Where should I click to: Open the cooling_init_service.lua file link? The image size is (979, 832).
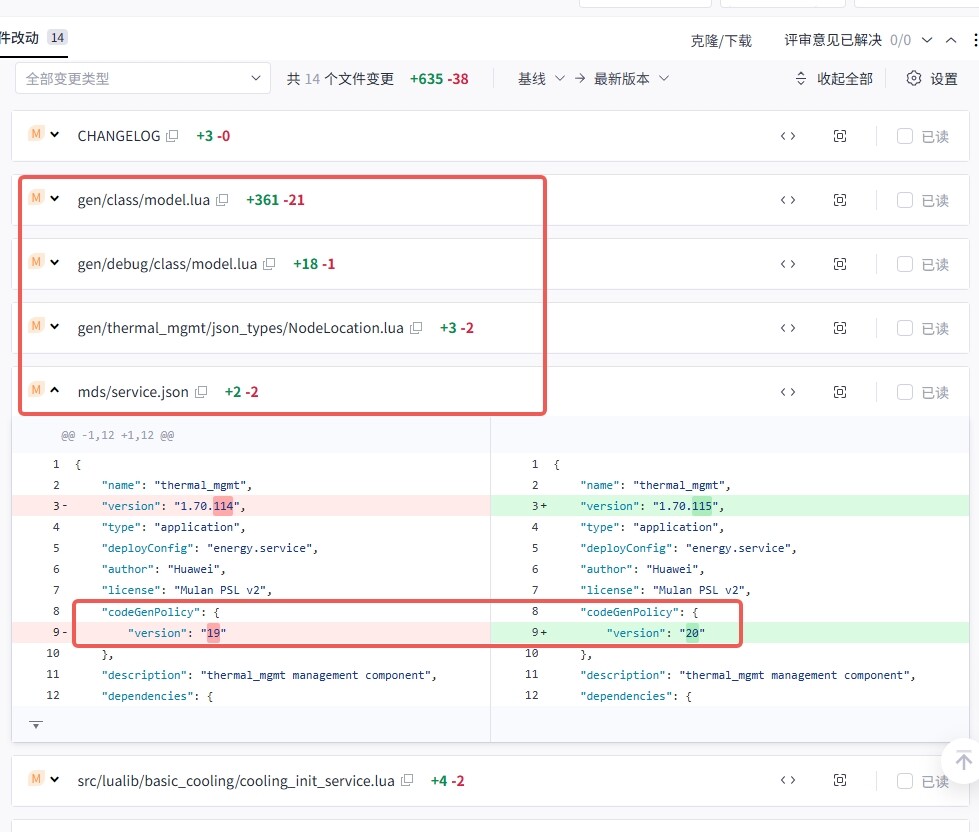pos(236,780)
